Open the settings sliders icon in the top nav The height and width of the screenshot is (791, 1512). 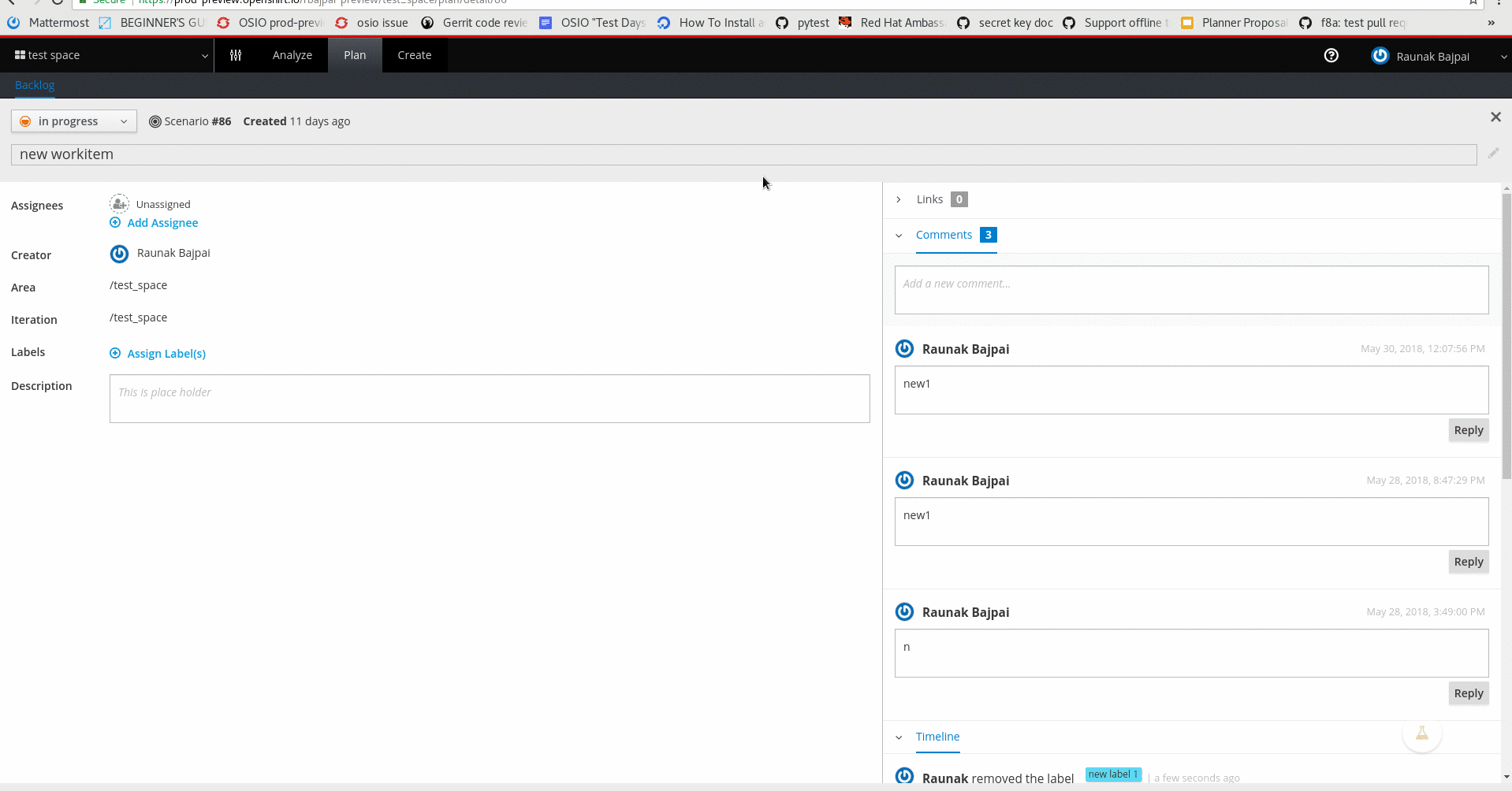(236, 55)
